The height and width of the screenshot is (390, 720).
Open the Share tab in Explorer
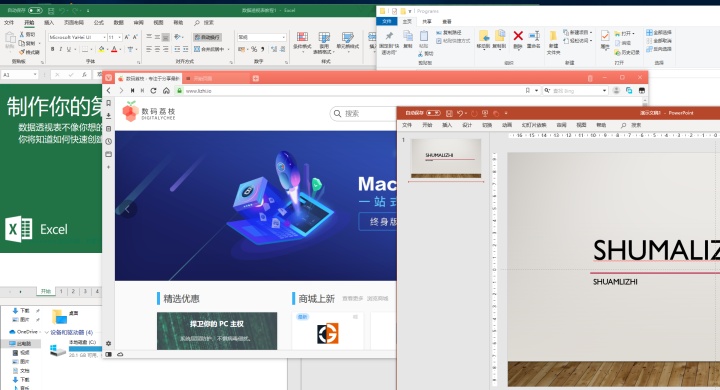(427, 22)
